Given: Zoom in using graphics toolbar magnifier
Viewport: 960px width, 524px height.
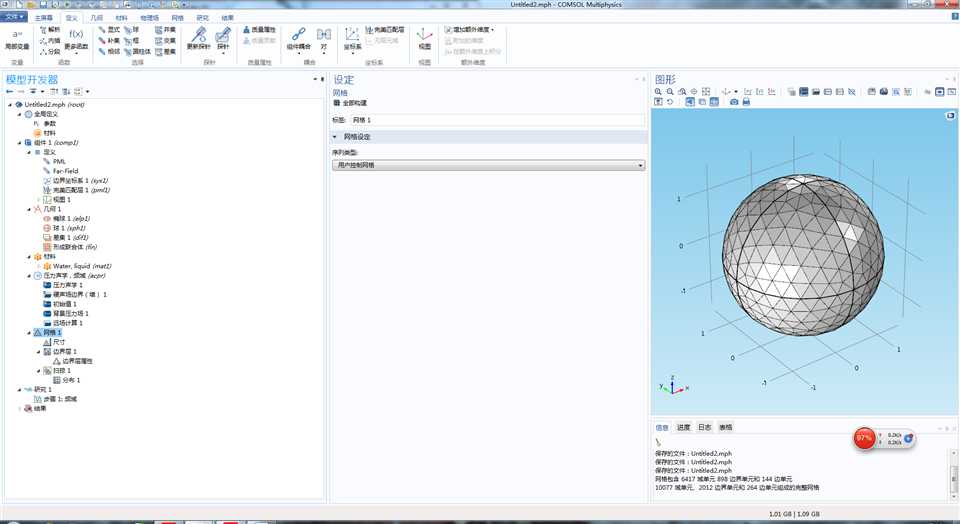Looking at the screenshot, I should [x=658, y=91].
